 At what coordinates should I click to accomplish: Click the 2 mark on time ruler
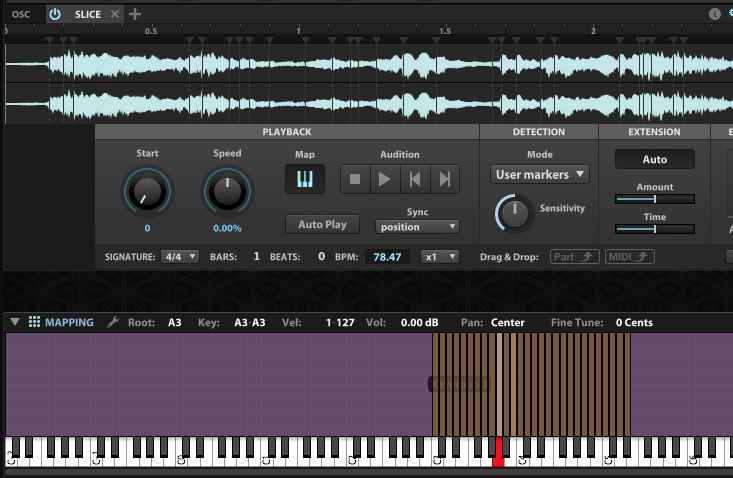tap(593, 31)
